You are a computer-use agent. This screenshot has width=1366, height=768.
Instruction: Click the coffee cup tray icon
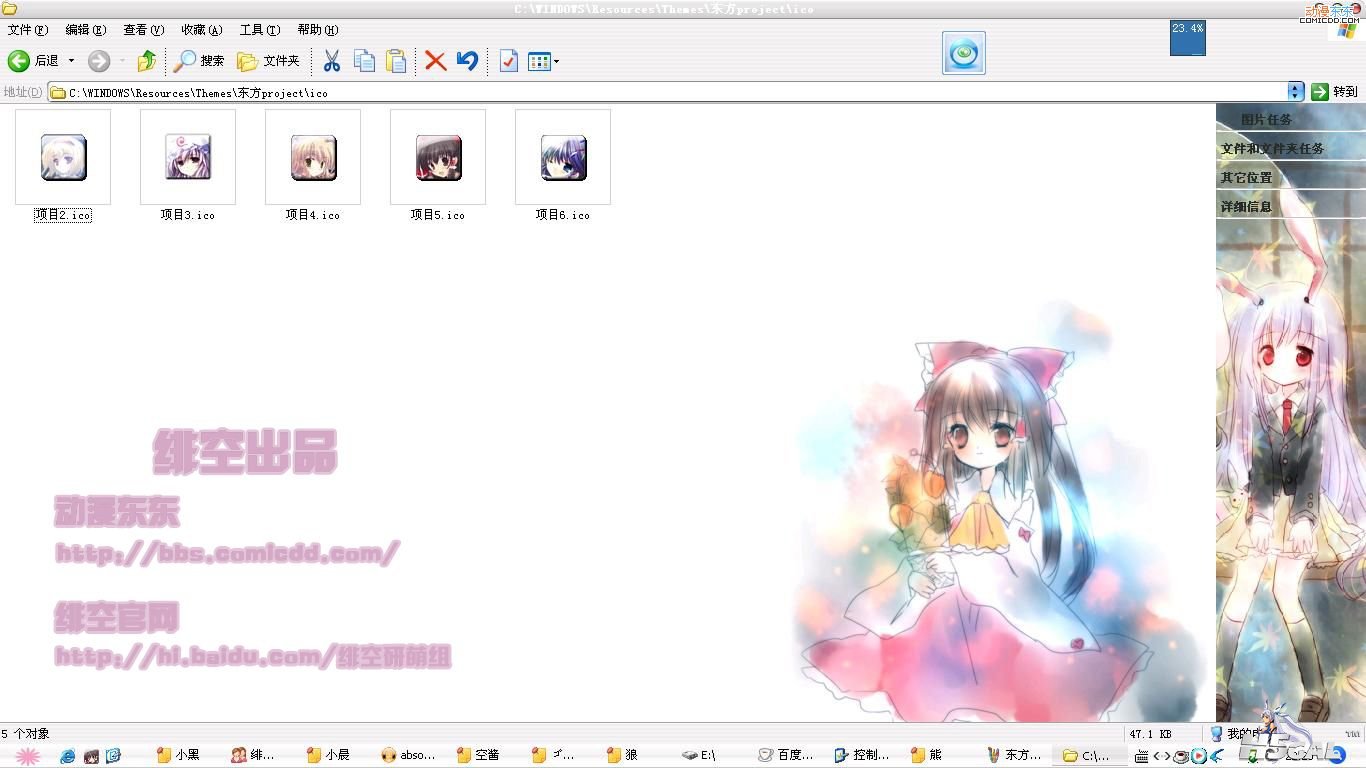pos(1181,756)
